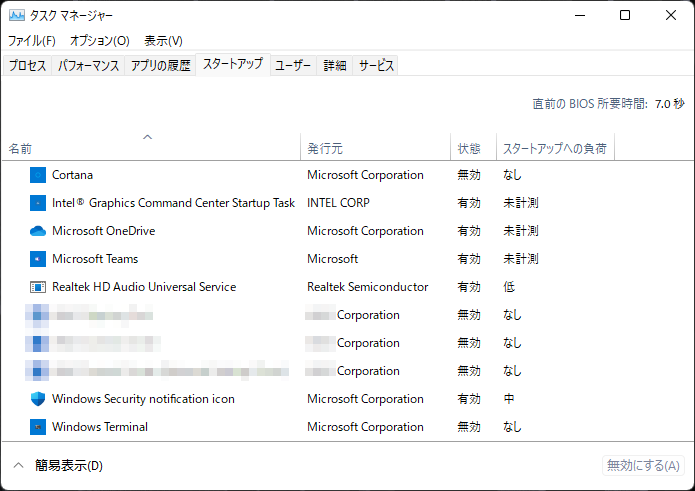Click Microsoft publisher cell in Teams row
The height and width of the screenshot is (491, 695).
pos(332,259)
